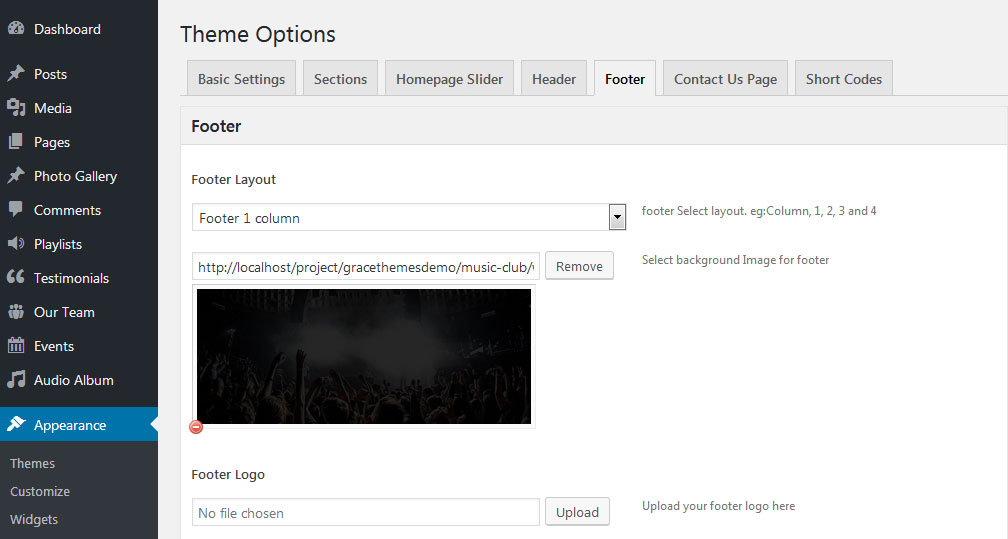Delete footer image with red minus icon
This screenshot has height=539, width=1008.
coord(196,427)
